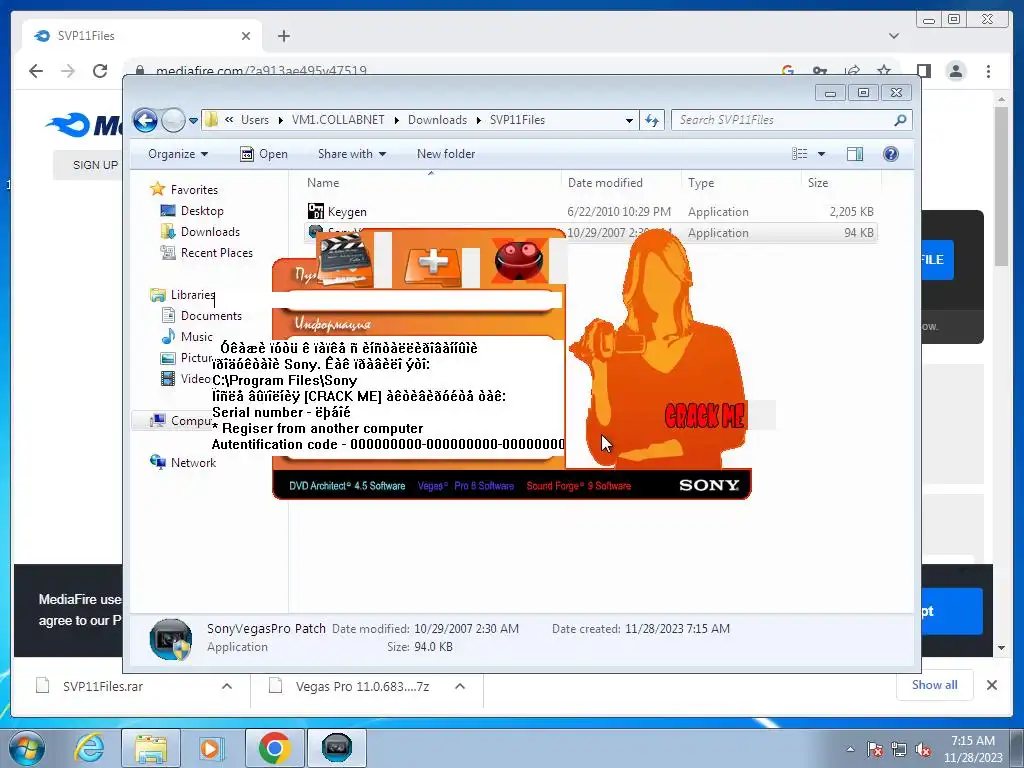Expand the view options dropdown arrow

click(x=822, y=154)
